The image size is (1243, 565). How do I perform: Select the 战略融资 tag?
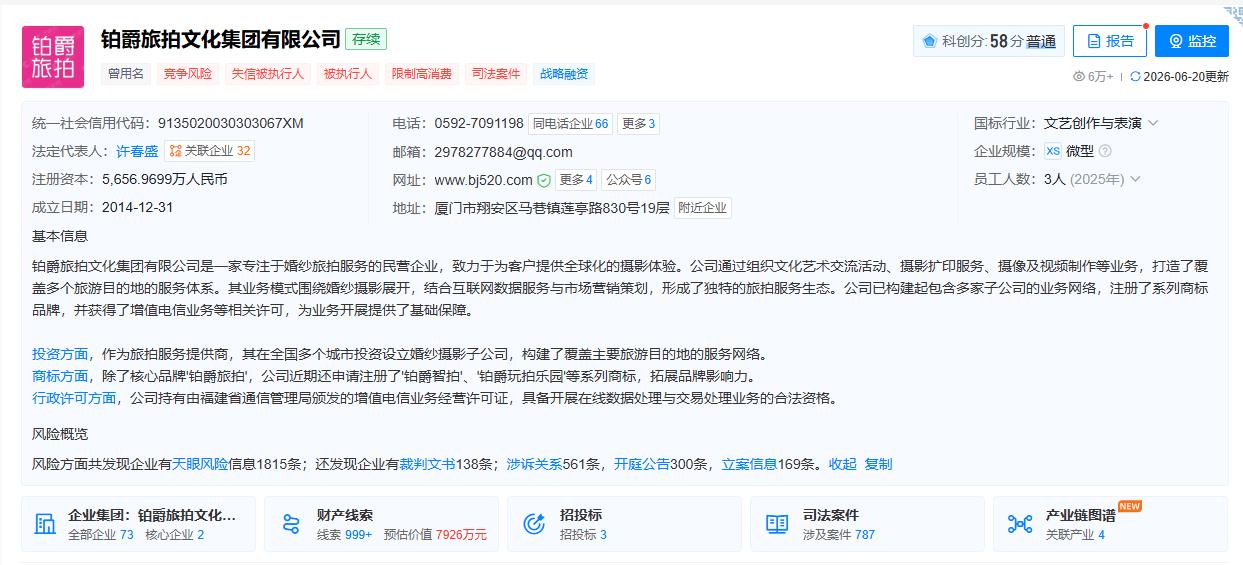pos(564,73)
